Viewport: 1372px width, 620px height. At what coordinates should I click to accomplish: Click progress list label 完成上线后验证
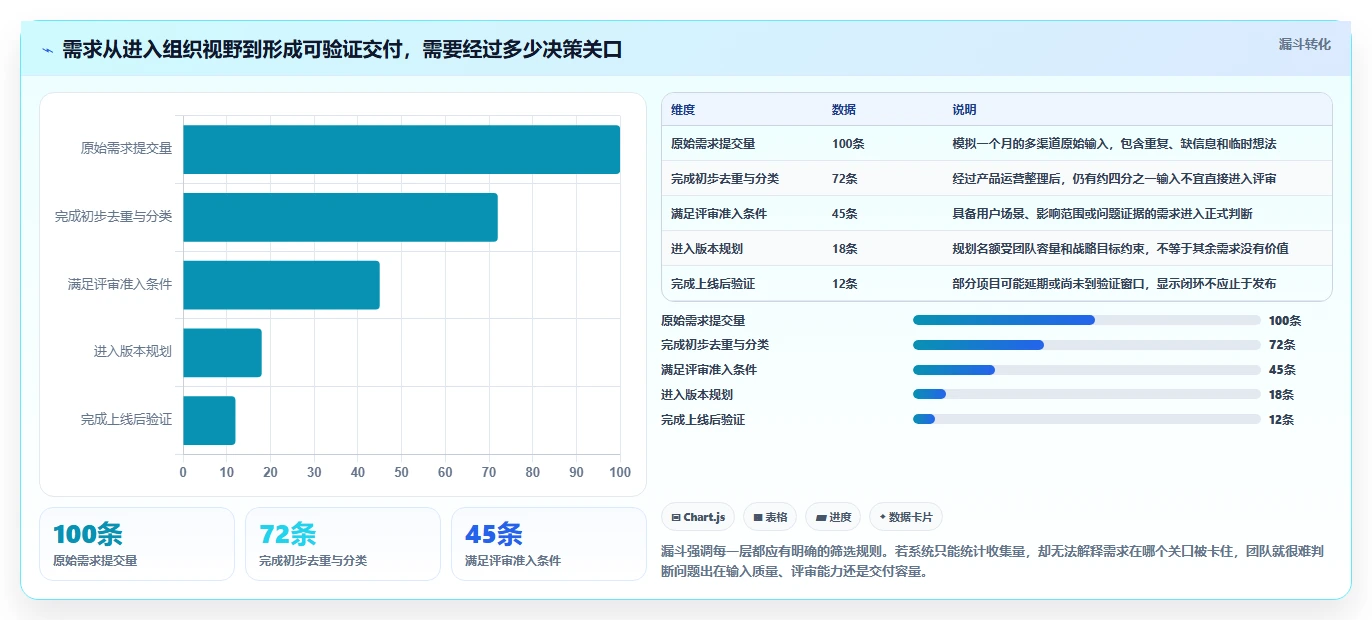[703, 420]
